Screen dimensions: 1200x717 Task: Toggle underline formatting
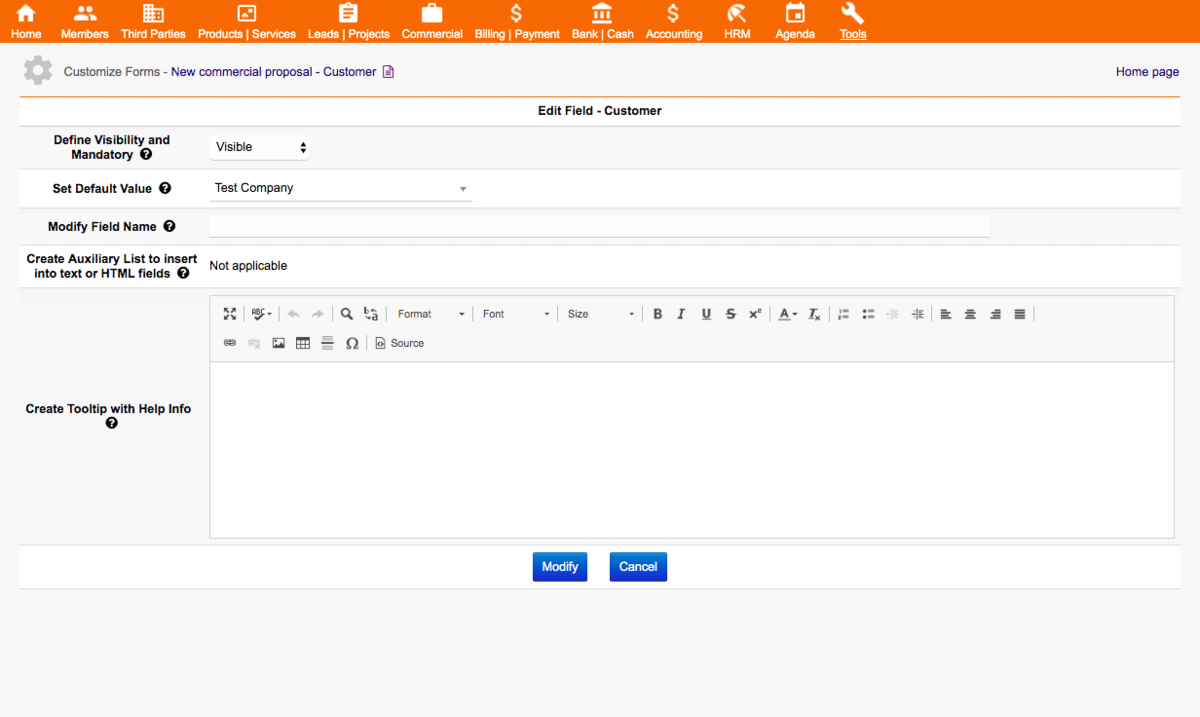click(x=705, y=313)
